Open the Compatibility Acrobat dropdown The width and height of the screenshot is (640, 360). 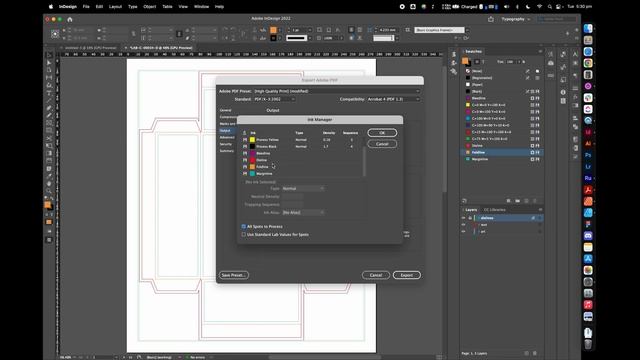click(x=393, y=99)
